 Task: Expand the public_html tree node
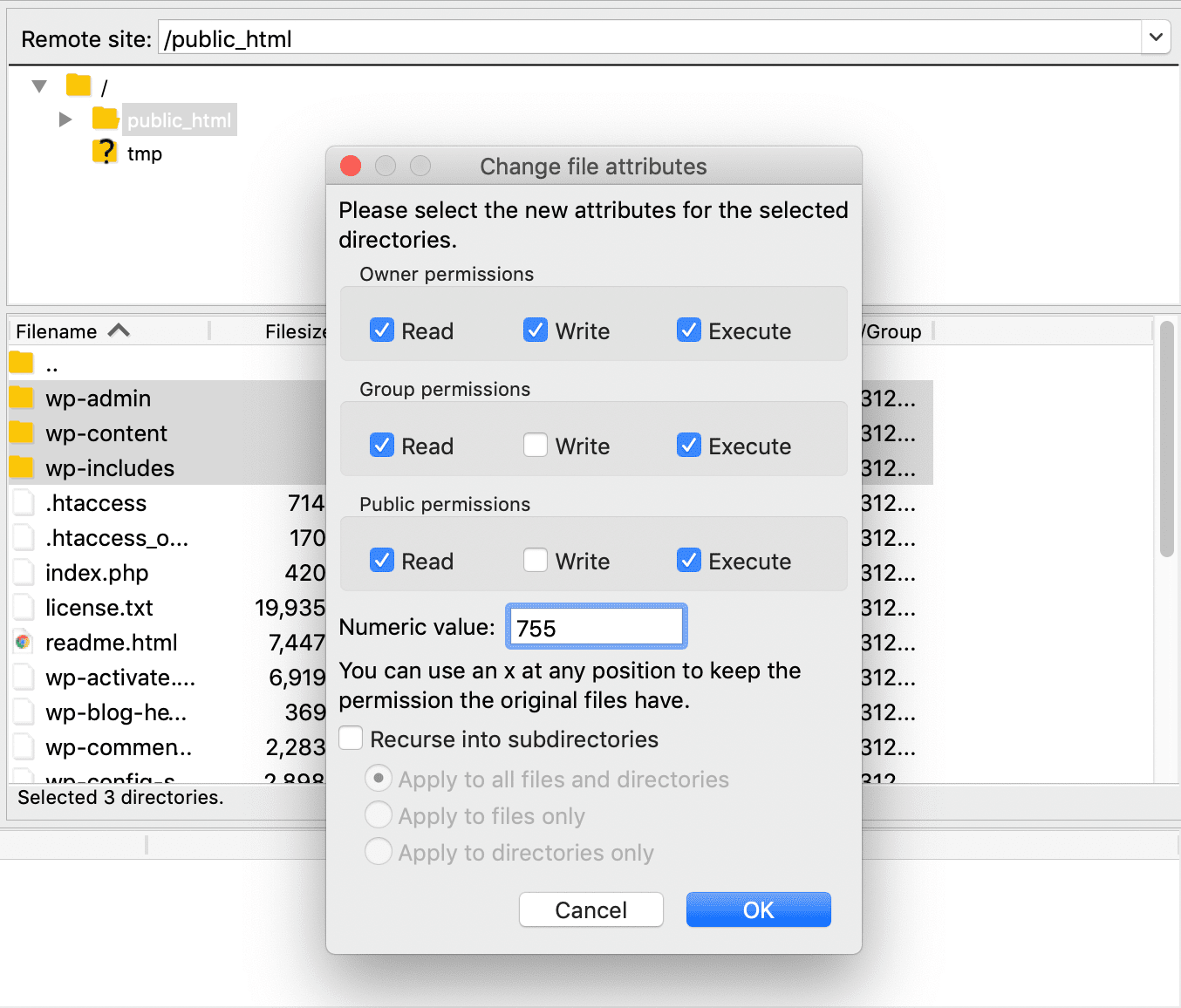pos(65,119)
